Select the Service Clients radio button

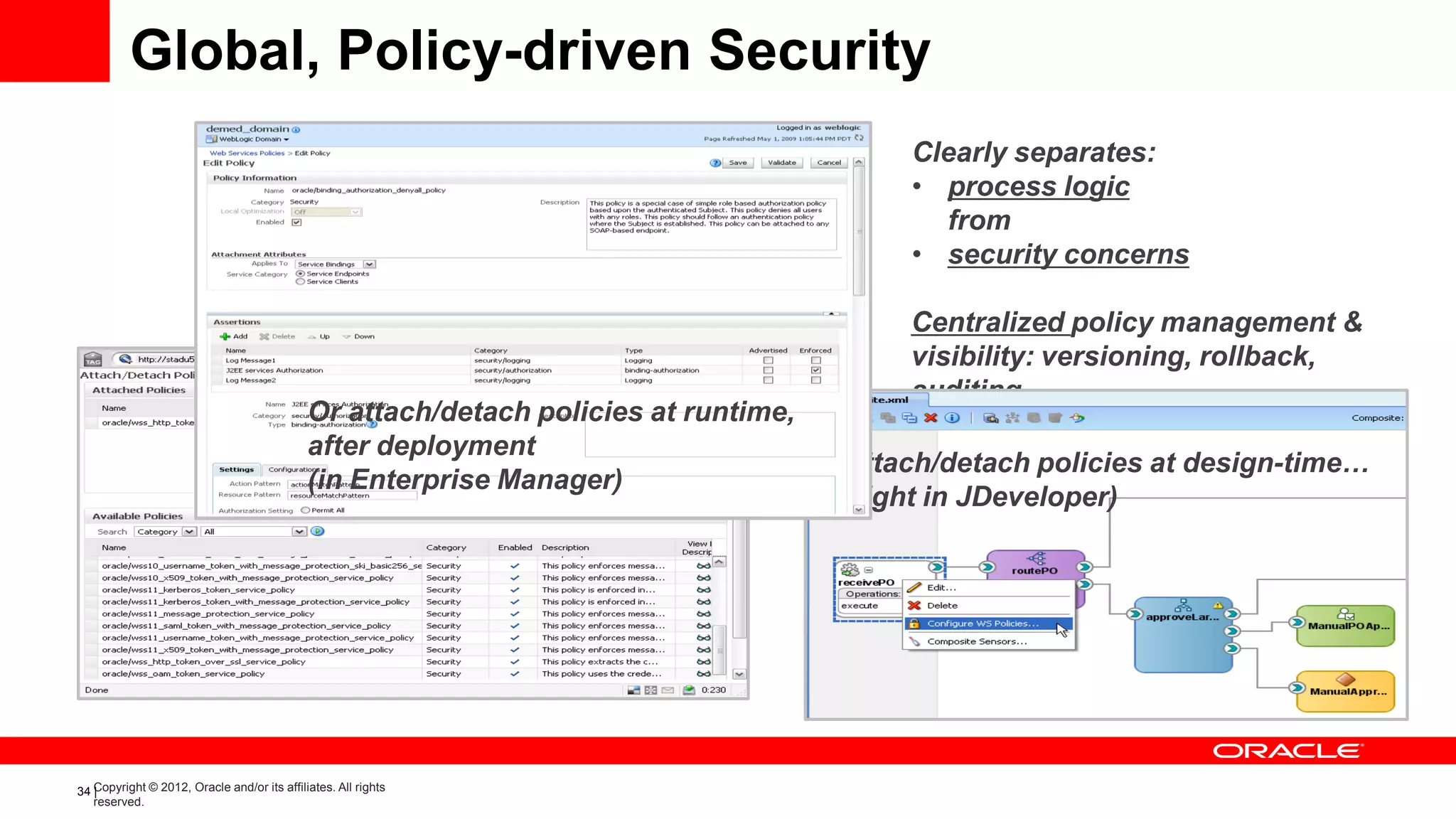pyautogui.click(x=301, y=282)
